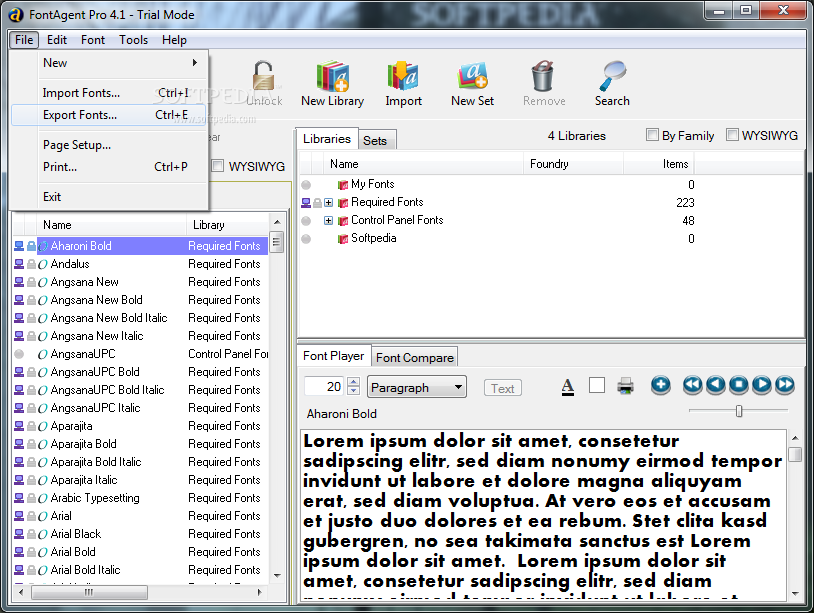Expand the Control Panel Fonts library
Screen dimensions: 814x613
tap(329, 221)
